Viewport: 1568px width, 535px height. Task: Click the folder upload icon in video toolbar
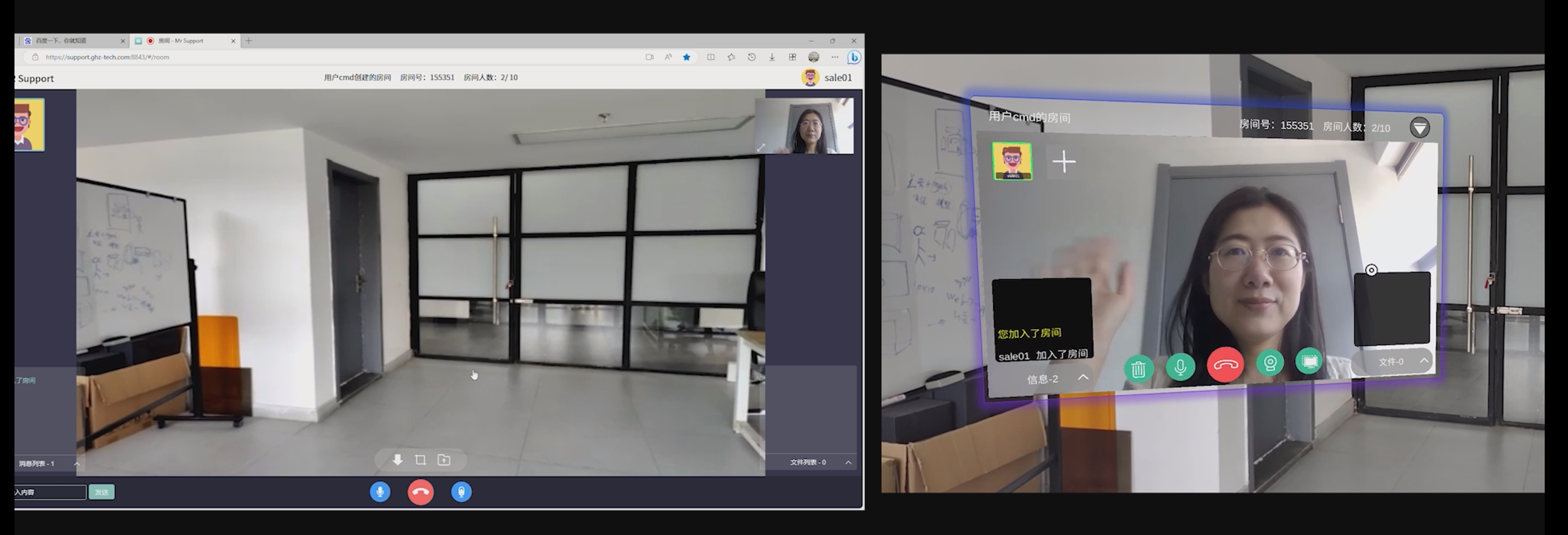(x=444, y=460)
